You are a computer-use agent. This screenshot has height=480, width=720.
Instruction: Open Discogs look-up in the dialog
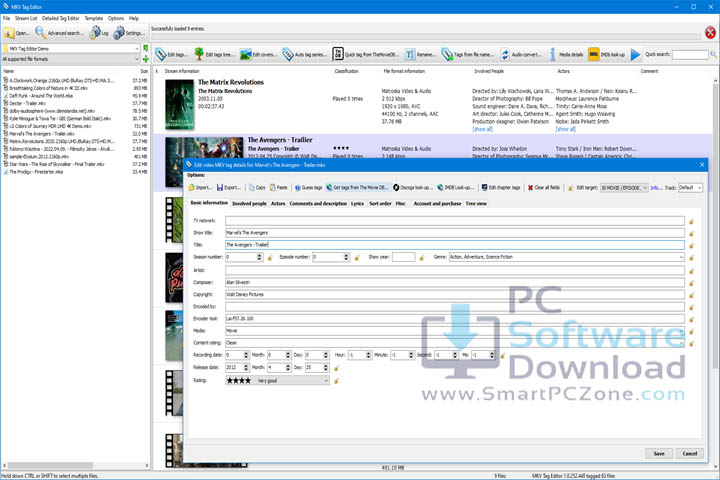point(413,187)
